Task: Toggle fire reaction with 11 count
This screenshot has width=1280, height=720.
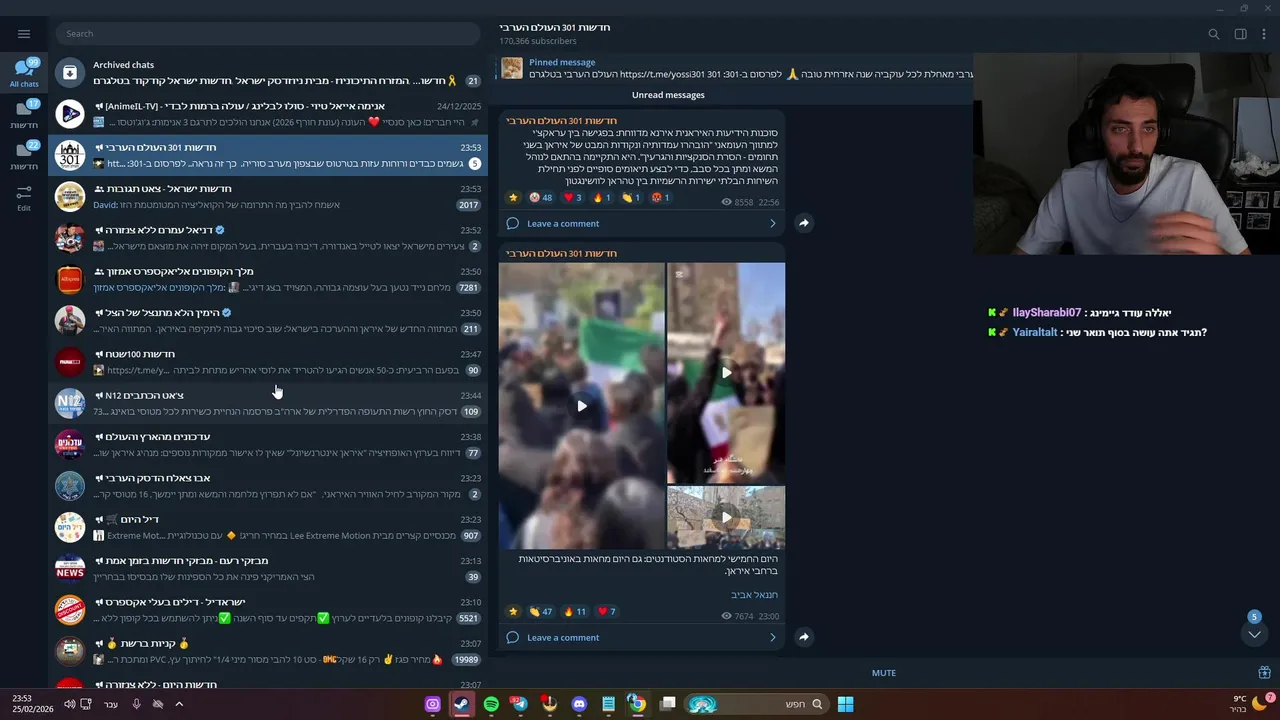Action: pyautogui.click(x=575, y=612)
